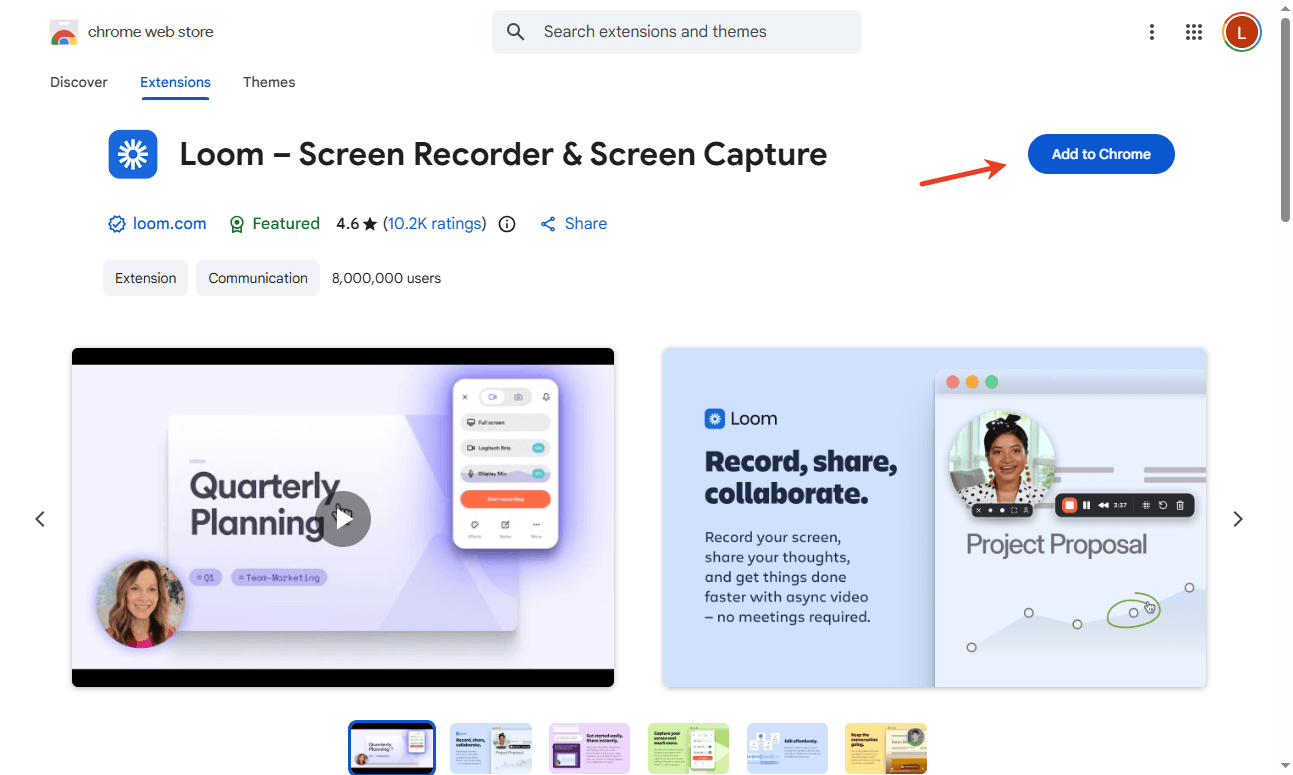
Task: Click the verified badge beside loom.com
Action: point(116,224)
